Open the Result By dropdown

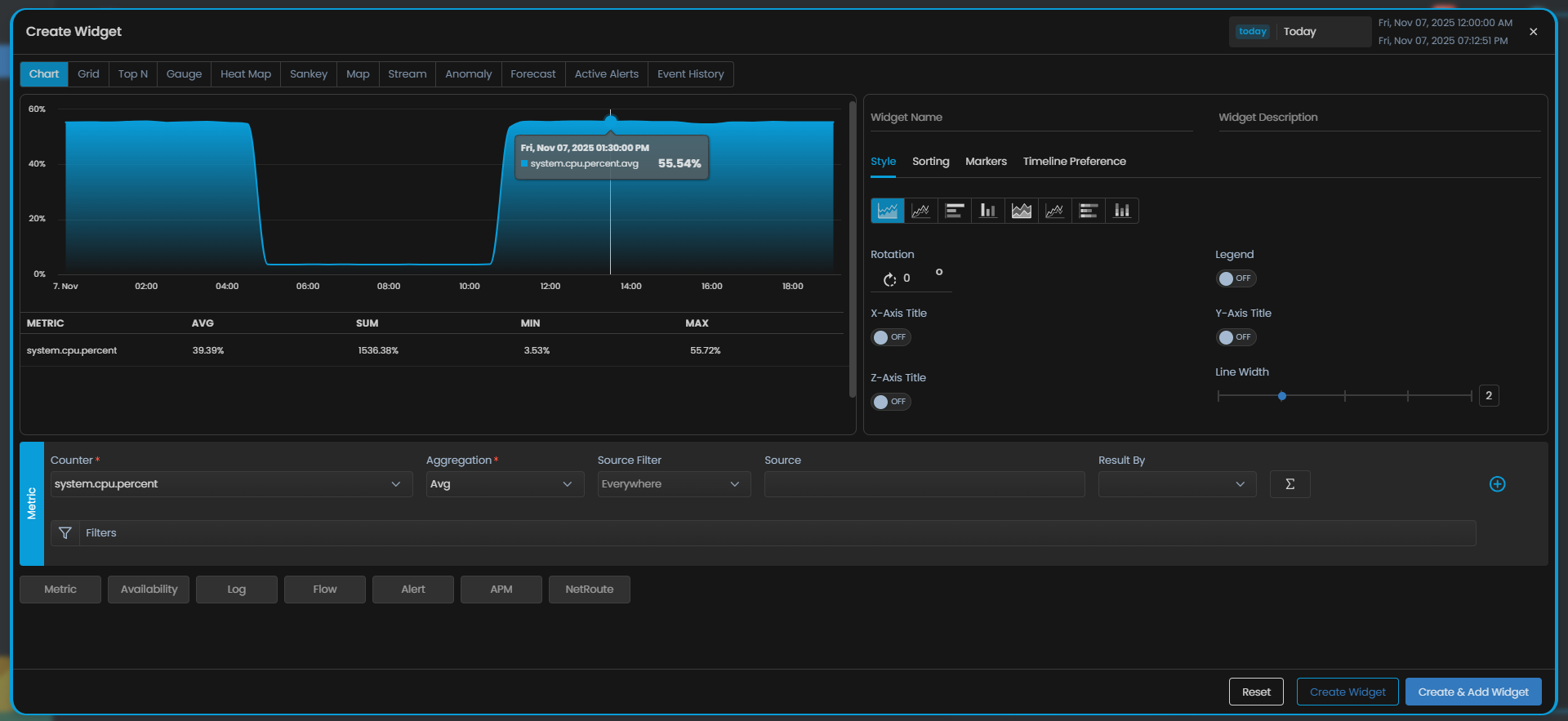tap(1176, 484)
